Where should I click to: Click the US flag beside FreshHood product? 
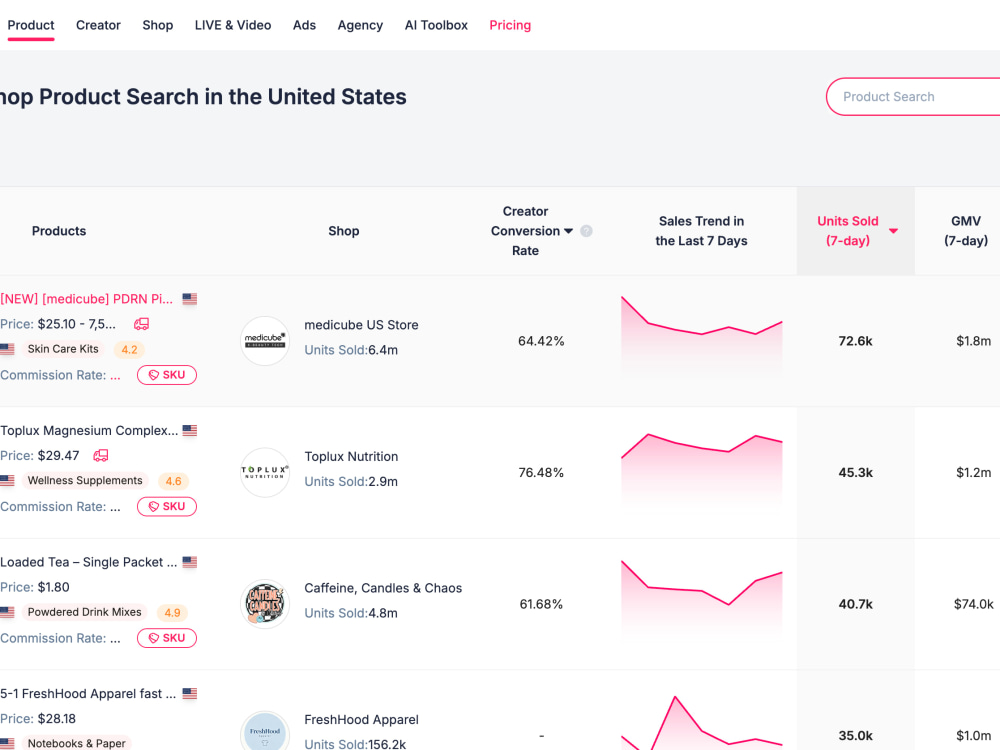189,693
